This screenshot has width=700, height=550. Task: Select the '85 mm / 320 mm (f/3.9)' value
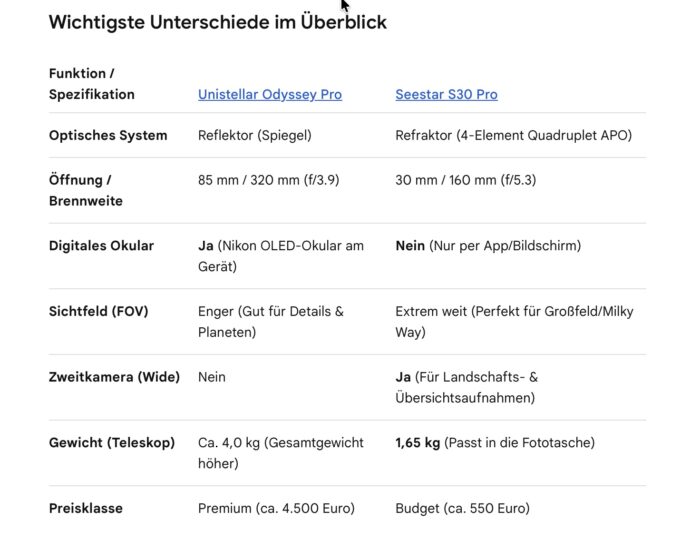269,180
